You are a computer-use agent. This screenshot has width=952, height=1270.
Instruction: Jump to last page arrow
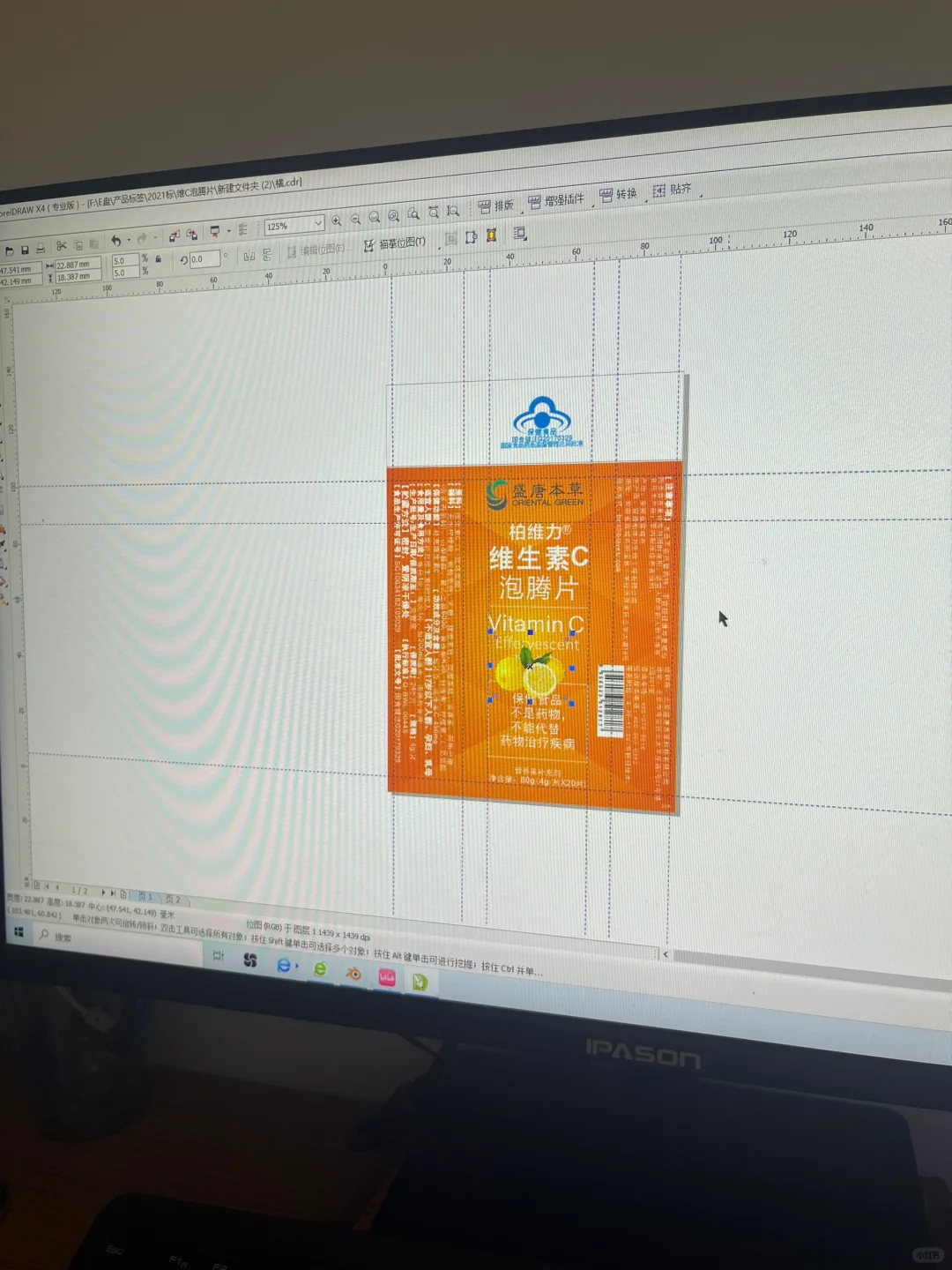coord(113,893)
